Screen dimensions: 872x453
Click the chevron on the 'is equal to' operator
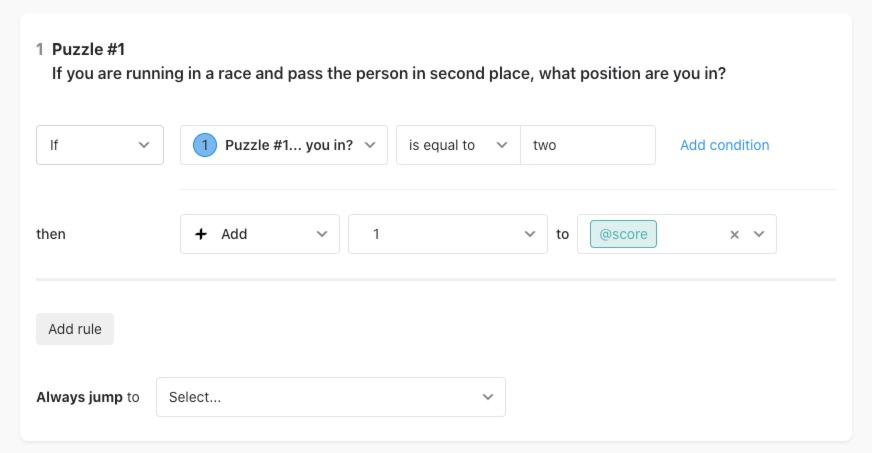(502, 145)
